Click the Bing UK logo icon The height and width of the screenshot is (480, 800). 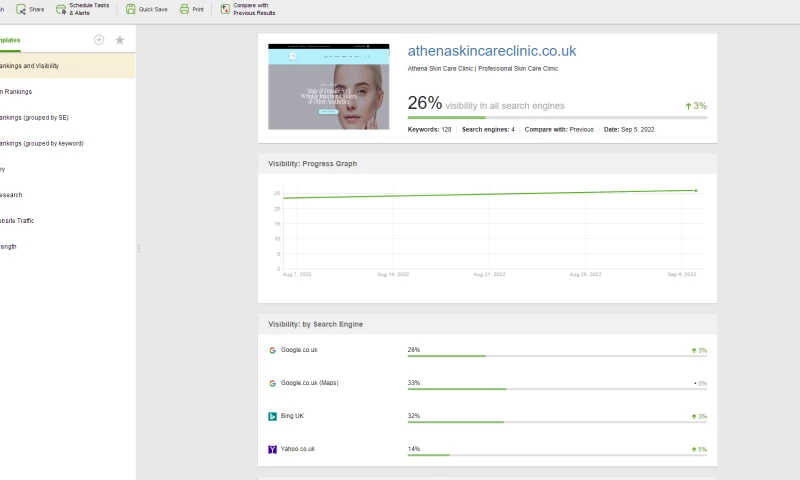click(272, 416)
